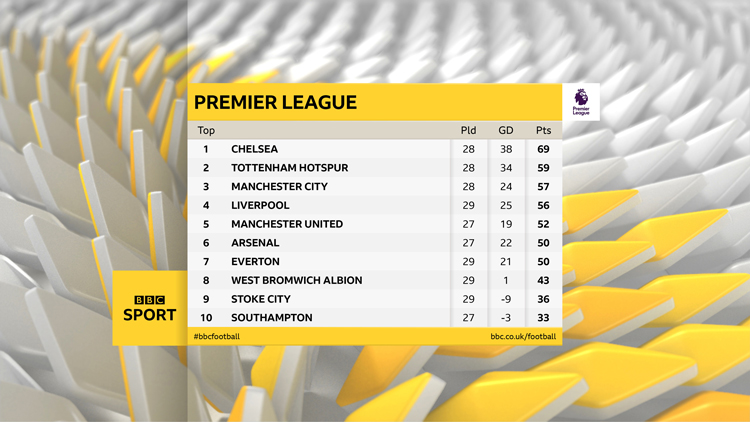This screenshot has width=750, height=422.
Task: Click the BBC Sport logo
Action: click(x=149, y=308)
